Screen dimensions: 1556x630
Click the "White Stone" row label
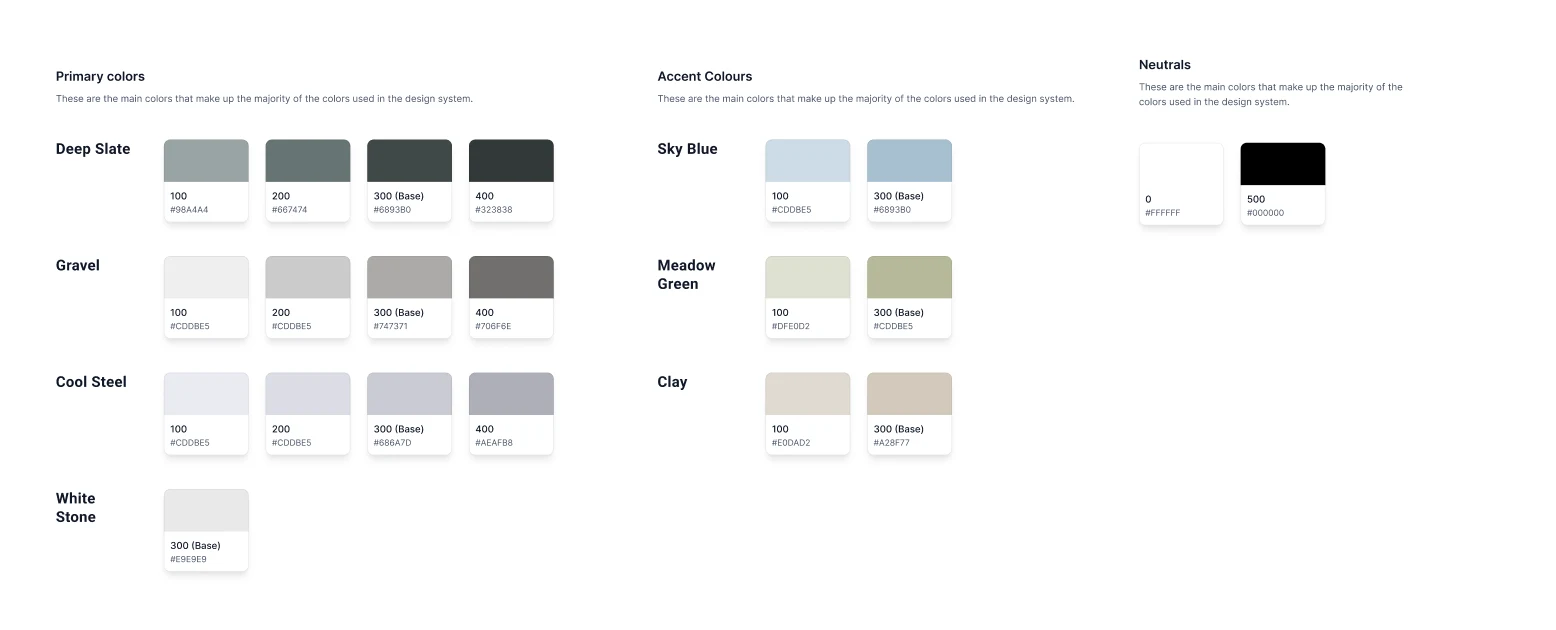coord(76,507)
